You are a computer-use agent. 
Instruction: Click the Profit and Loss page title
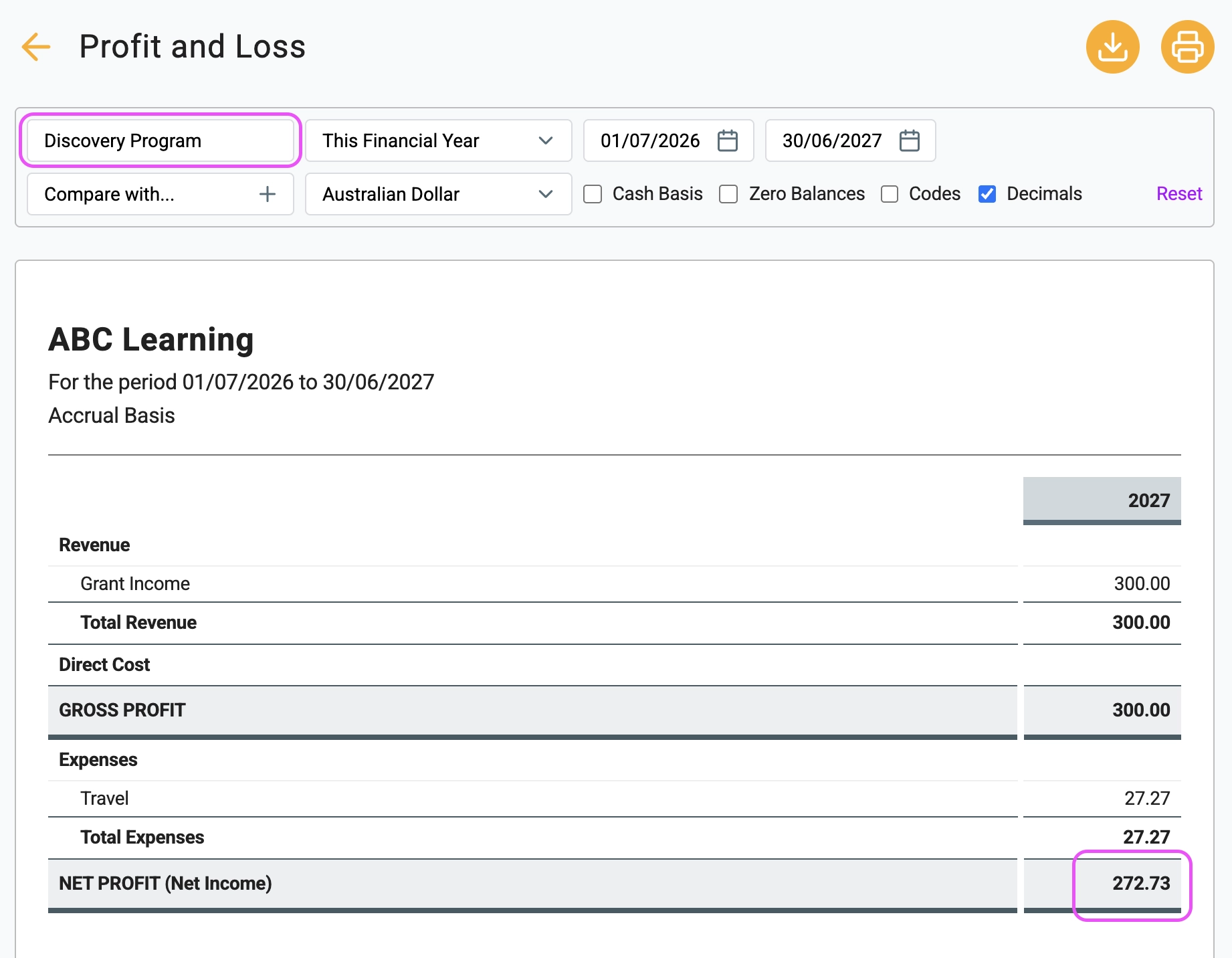tap(193, 47)
